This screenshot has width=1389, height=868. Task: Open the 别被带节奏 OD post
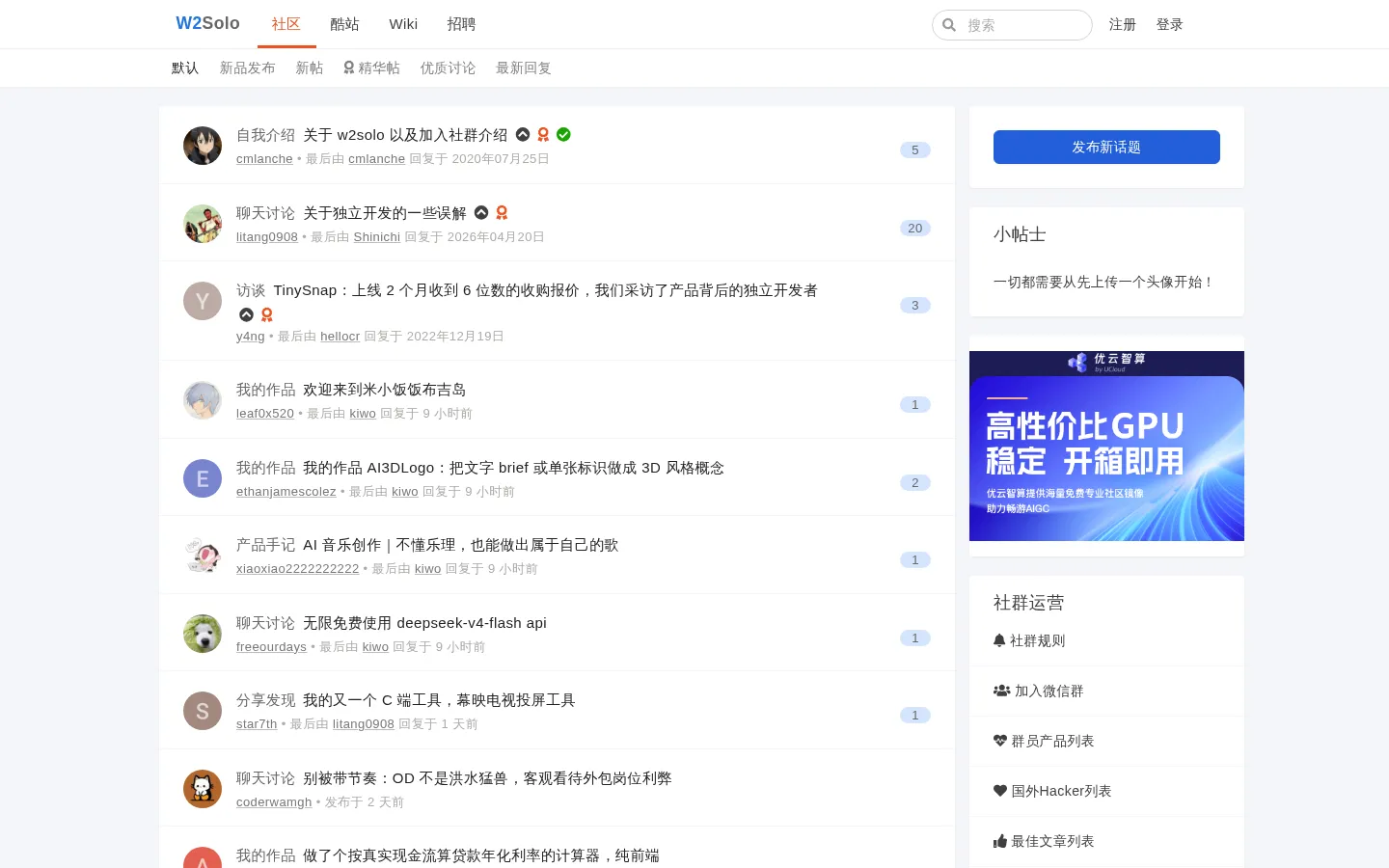tap(487, 778)
